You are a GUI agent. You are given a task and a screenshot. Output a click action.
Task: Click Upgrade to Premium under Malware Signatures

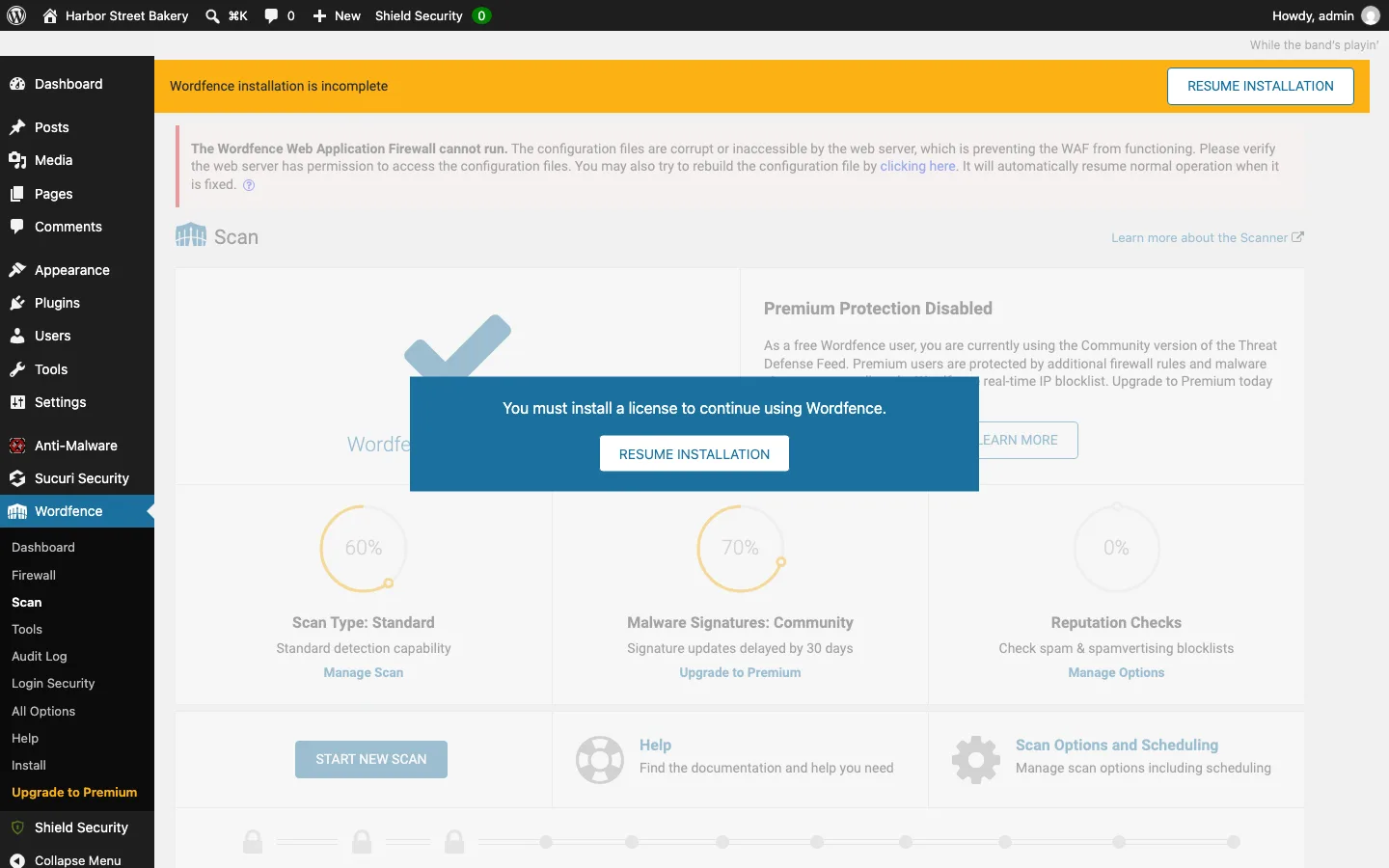[x=740, y=672]
